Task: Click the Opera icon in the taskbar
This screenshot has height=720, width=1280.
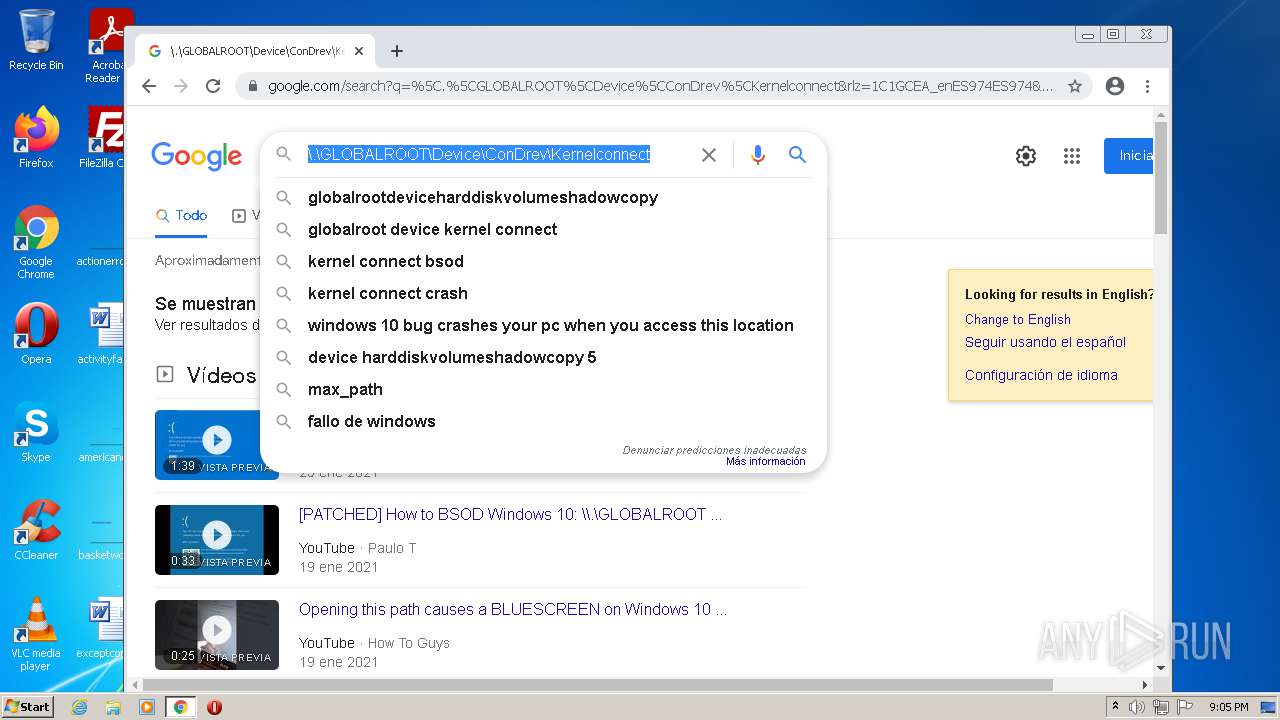Action: click(x=214, y=707)
